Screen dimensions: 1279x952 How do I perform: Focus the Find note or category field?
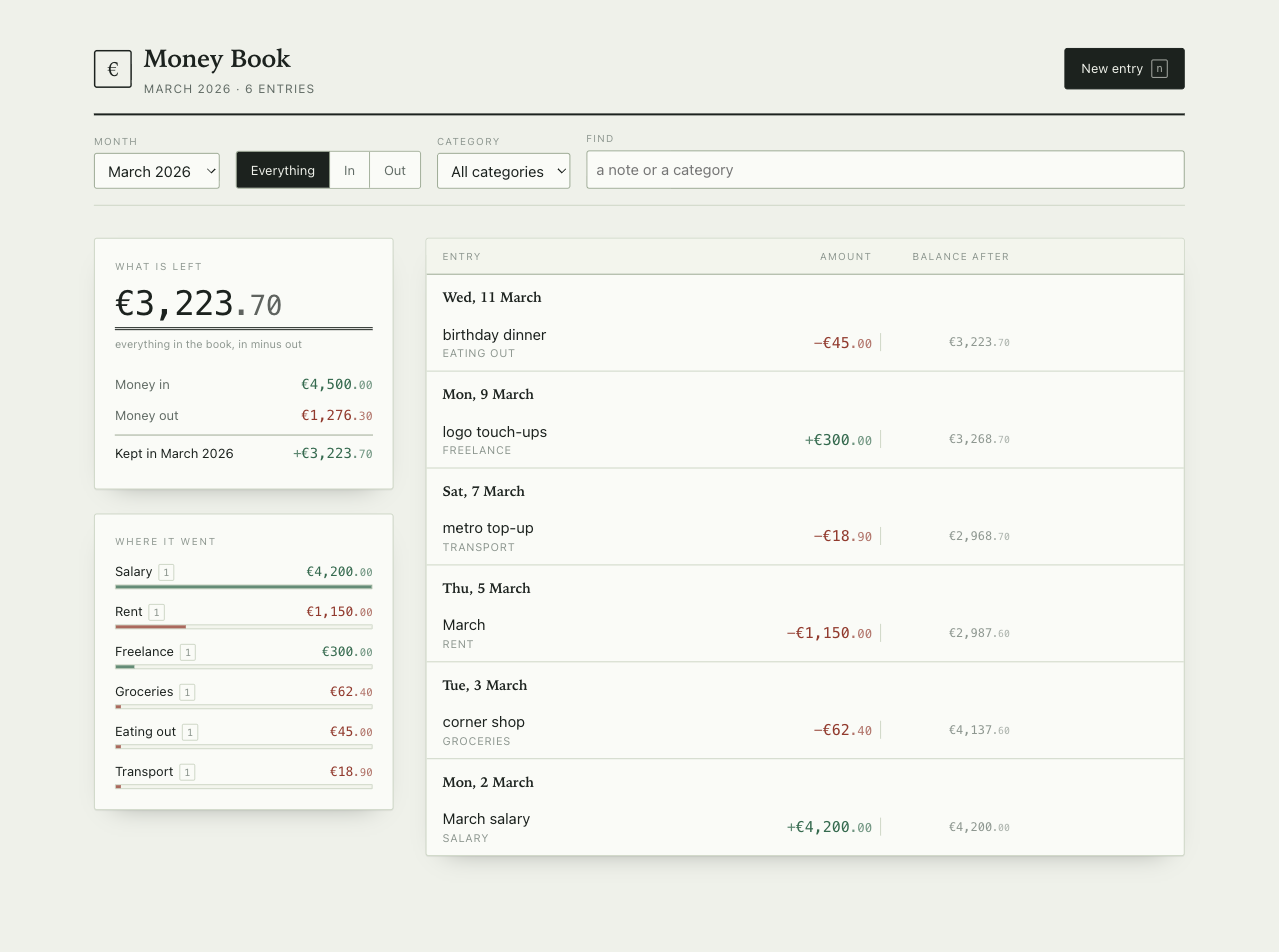pos(885,170)
